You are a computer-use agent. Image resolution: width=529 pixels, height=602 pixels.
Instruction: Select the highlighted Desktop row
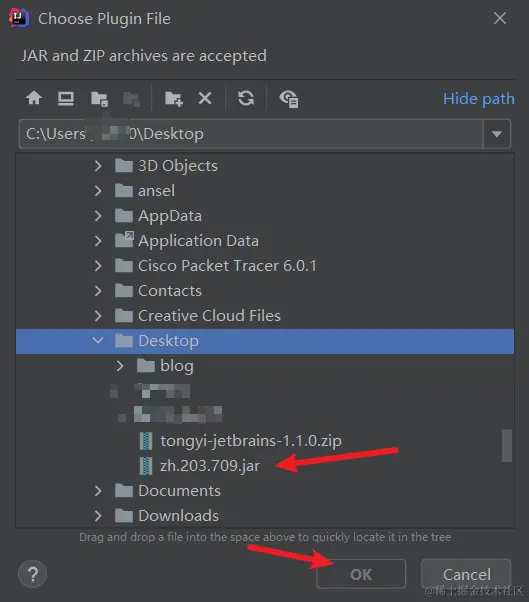tap(265, 341)
